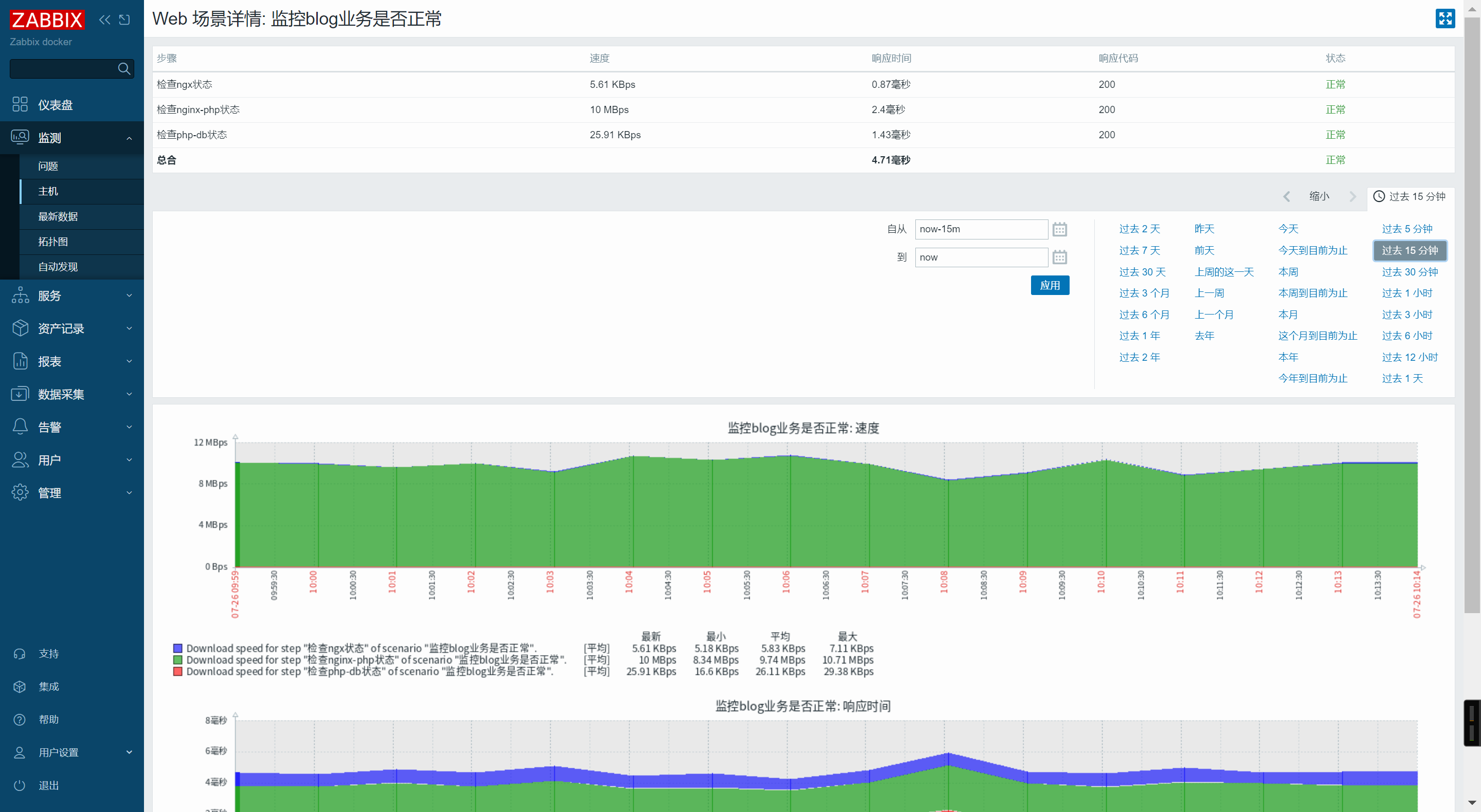Expand the 报表 menu chevron
Image resolution: width=1481 pixels, height=812 pixels.
click(130, 361)
